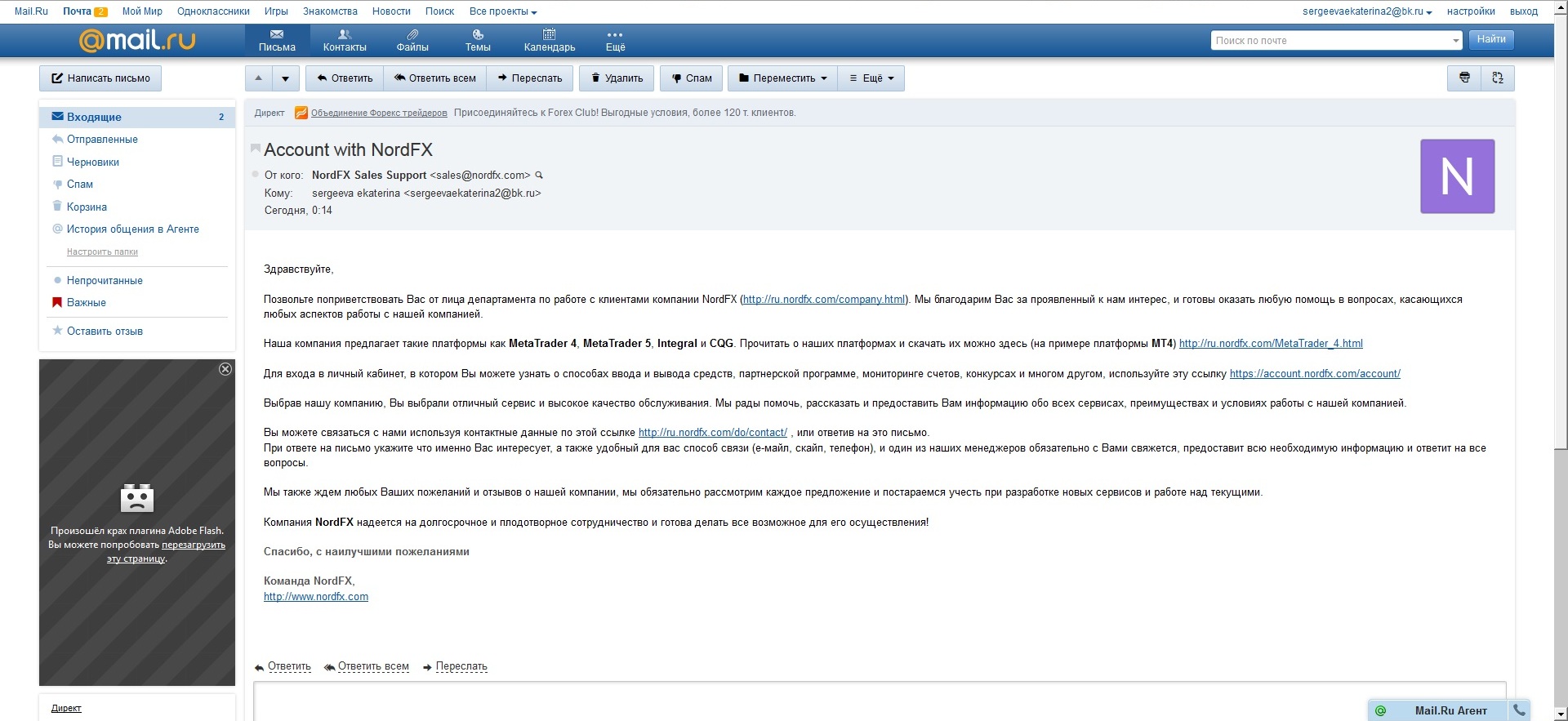
Task: Open История общения в Агенте
Action: coord(132,229)
